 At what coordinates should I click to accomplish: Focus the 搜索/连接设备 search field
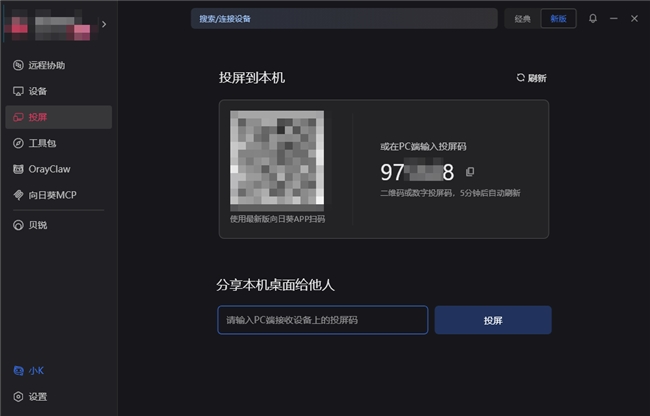pos(344,19)
